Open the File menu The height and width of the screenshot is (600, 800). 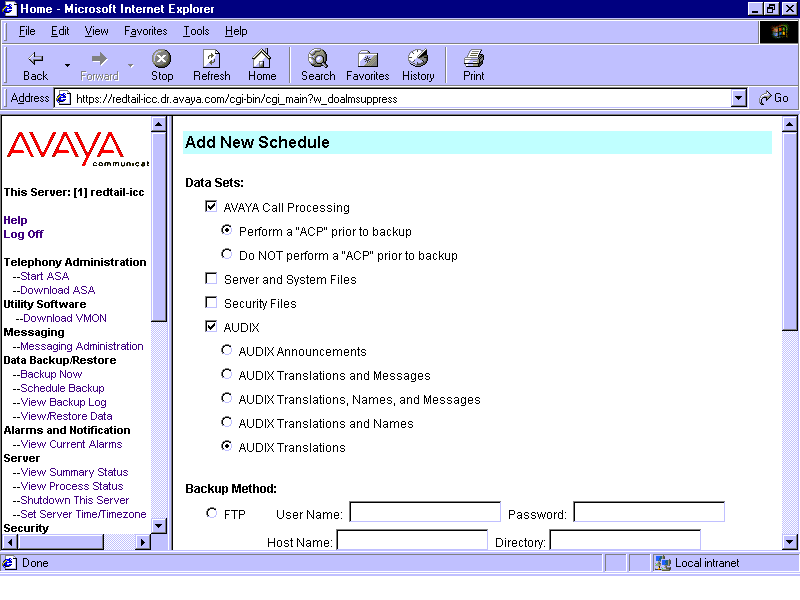[27, 31]
